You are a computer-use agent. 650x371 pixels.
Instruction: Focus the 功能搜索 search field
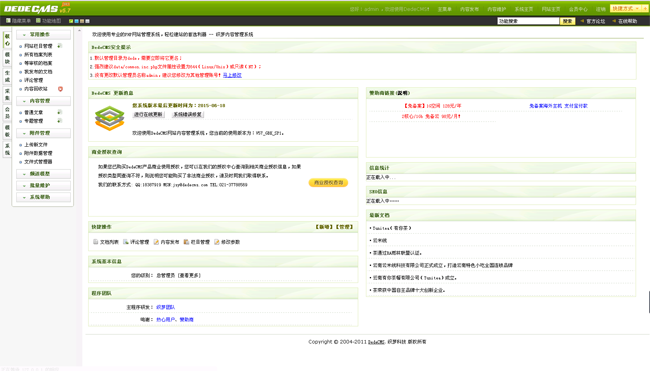click(x=528, y=21)
